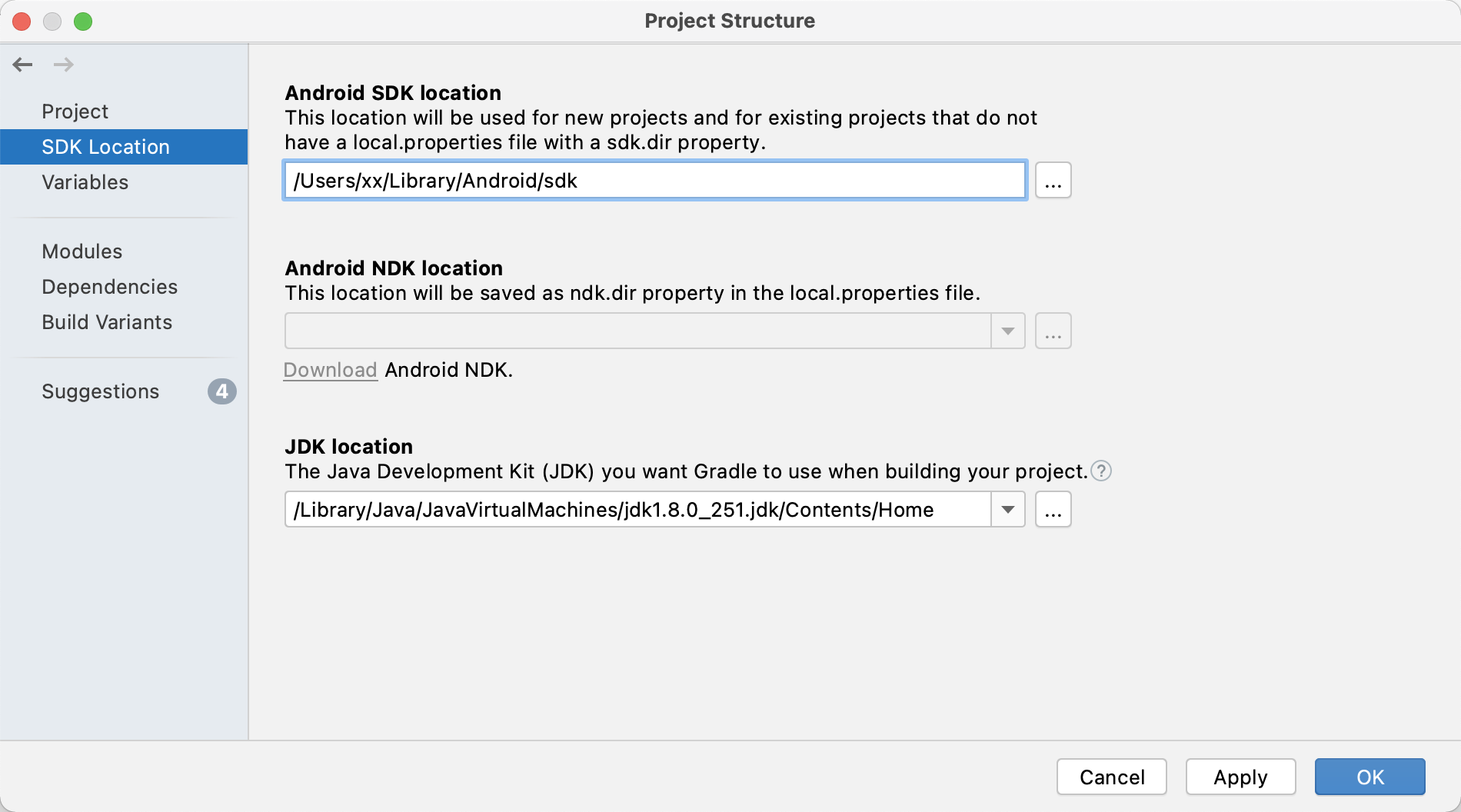
Task: Open Variables section in sidebar
Action: tap(124, 182)
